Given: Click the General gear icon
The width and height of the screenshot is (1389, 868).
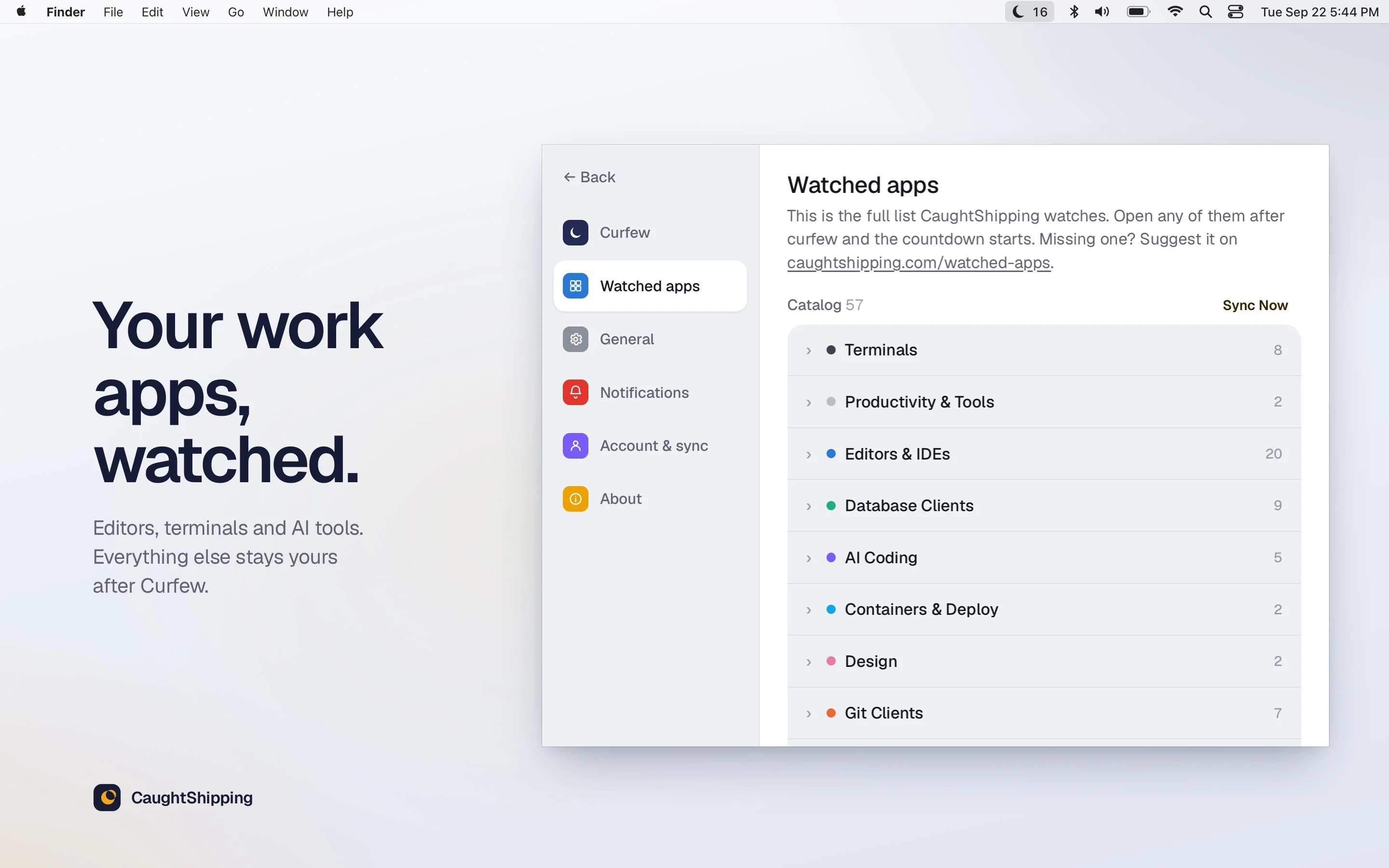Looking at the screenshot, I should [575, 339].
